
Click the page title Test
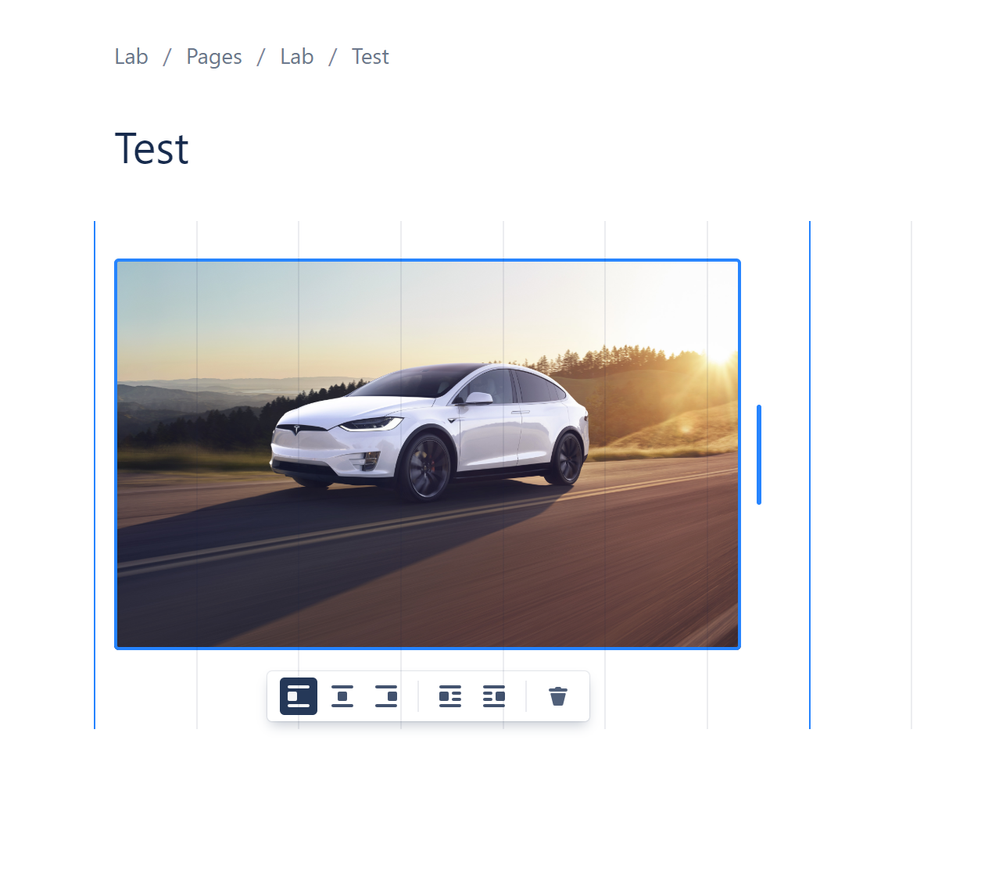coord(151,148)
